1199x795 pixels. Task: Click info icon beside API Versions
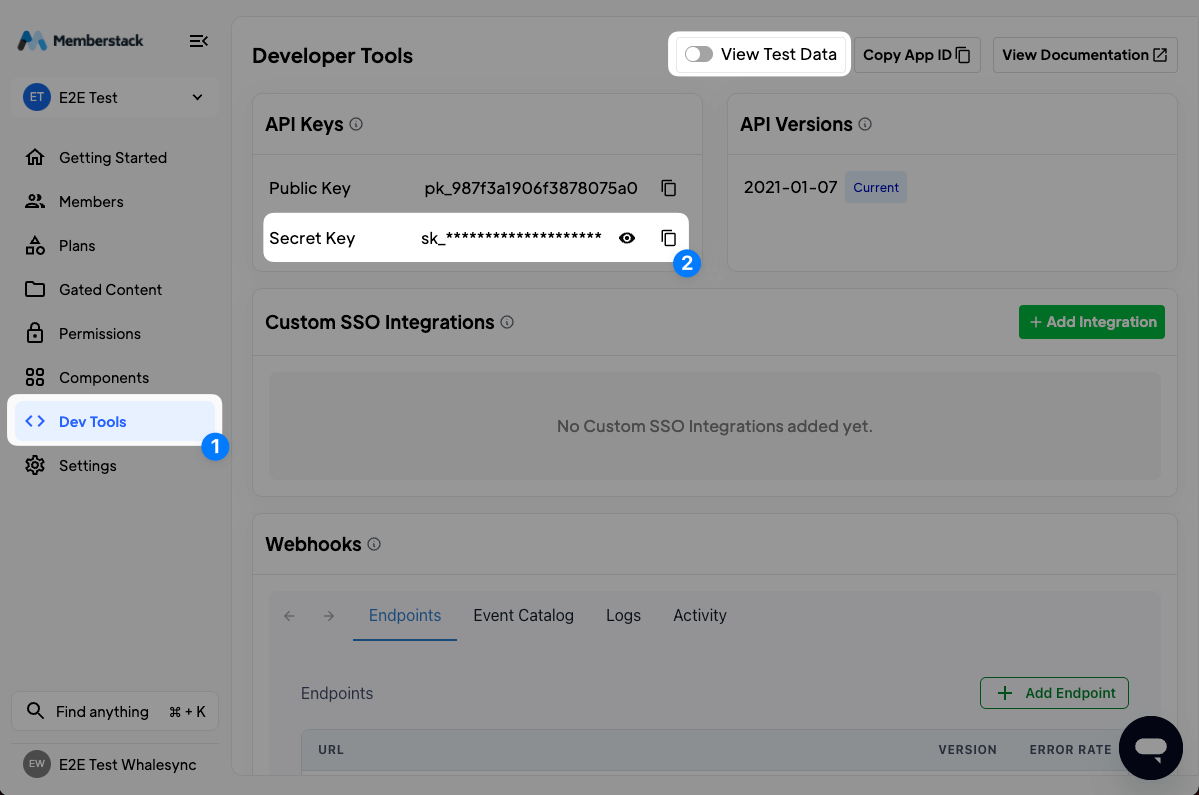[x=865, y=125]
